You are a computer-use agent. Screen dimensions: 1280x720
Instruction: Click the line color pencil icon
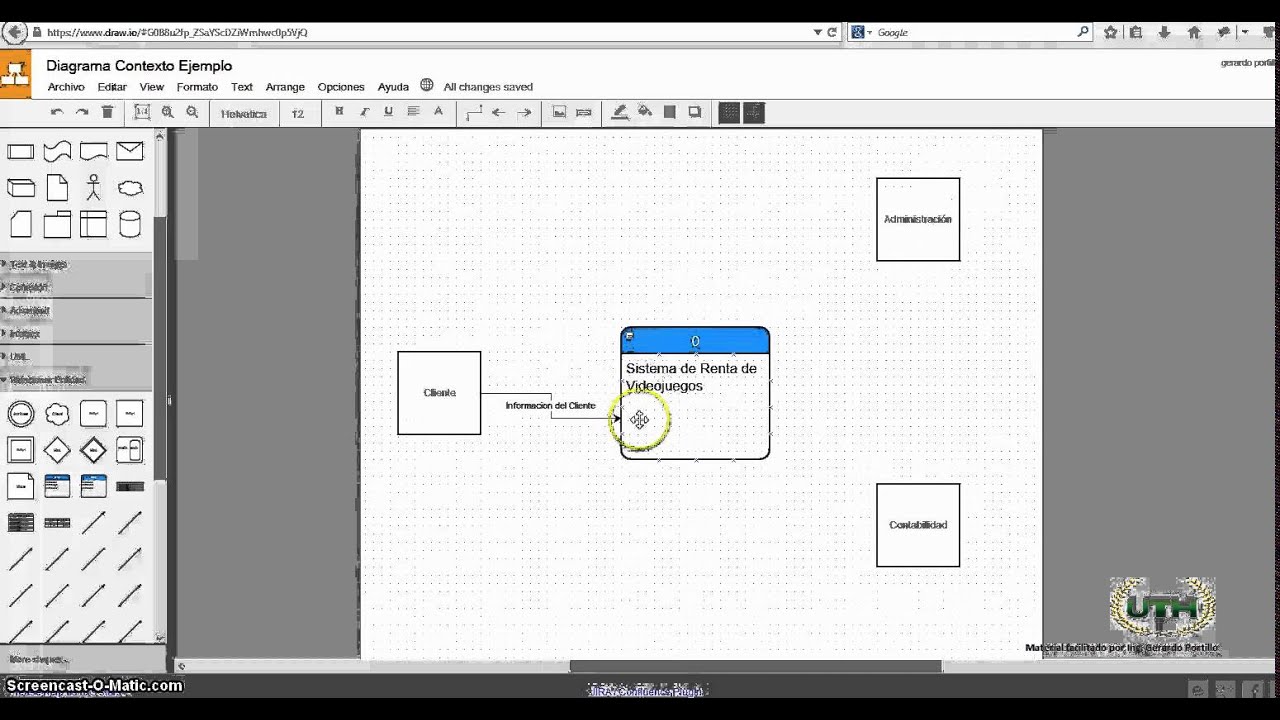(620, 112)
